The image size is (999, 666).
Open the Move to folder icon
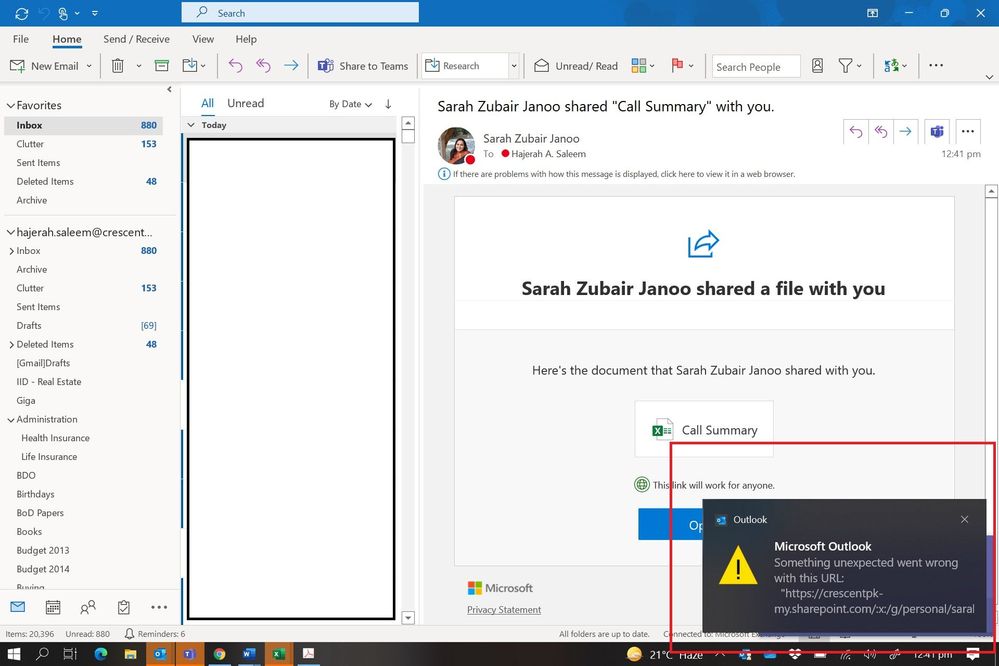(x=190, y=66)
